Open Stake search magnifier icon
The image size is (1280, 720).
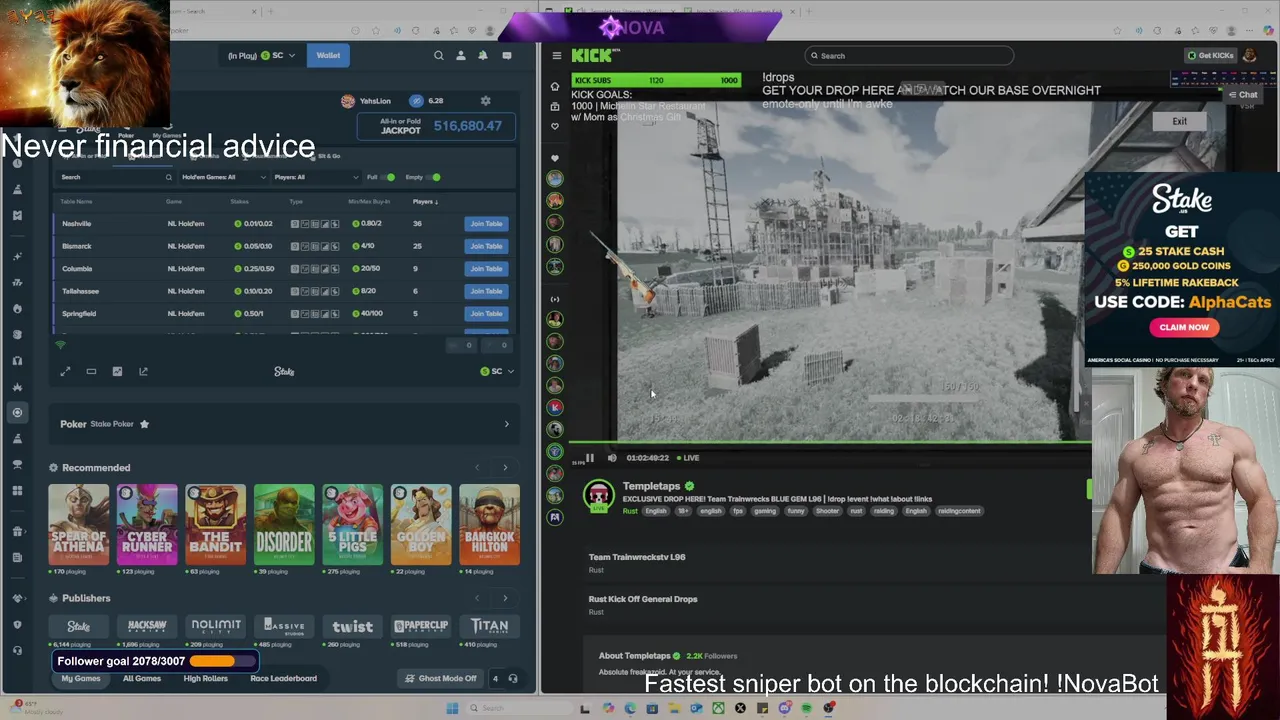(x=438, y=56)
